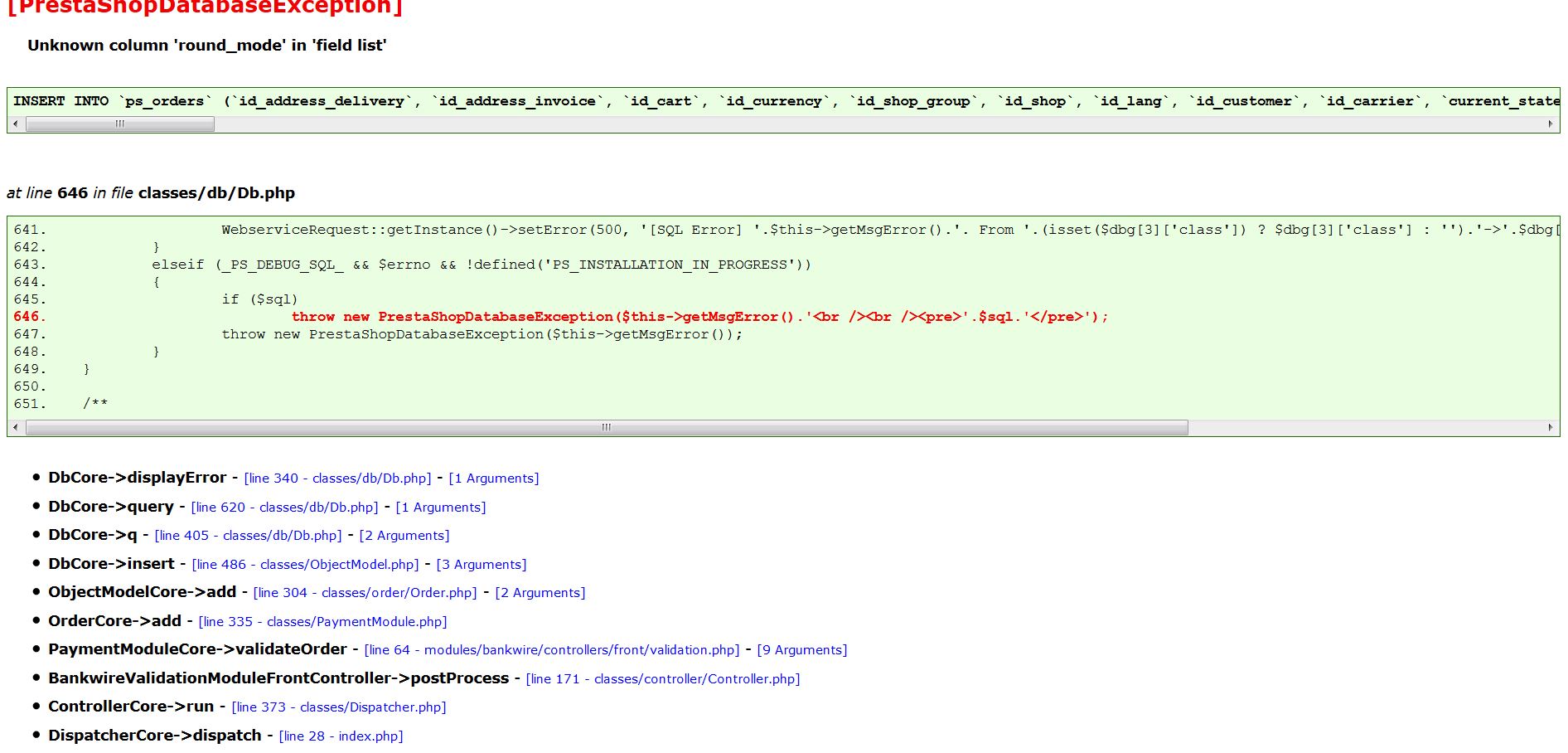Click the "at line 646 in file classes/db/Db.php" text
Viewport: 1568px width, 753px height.
[151, 193]
